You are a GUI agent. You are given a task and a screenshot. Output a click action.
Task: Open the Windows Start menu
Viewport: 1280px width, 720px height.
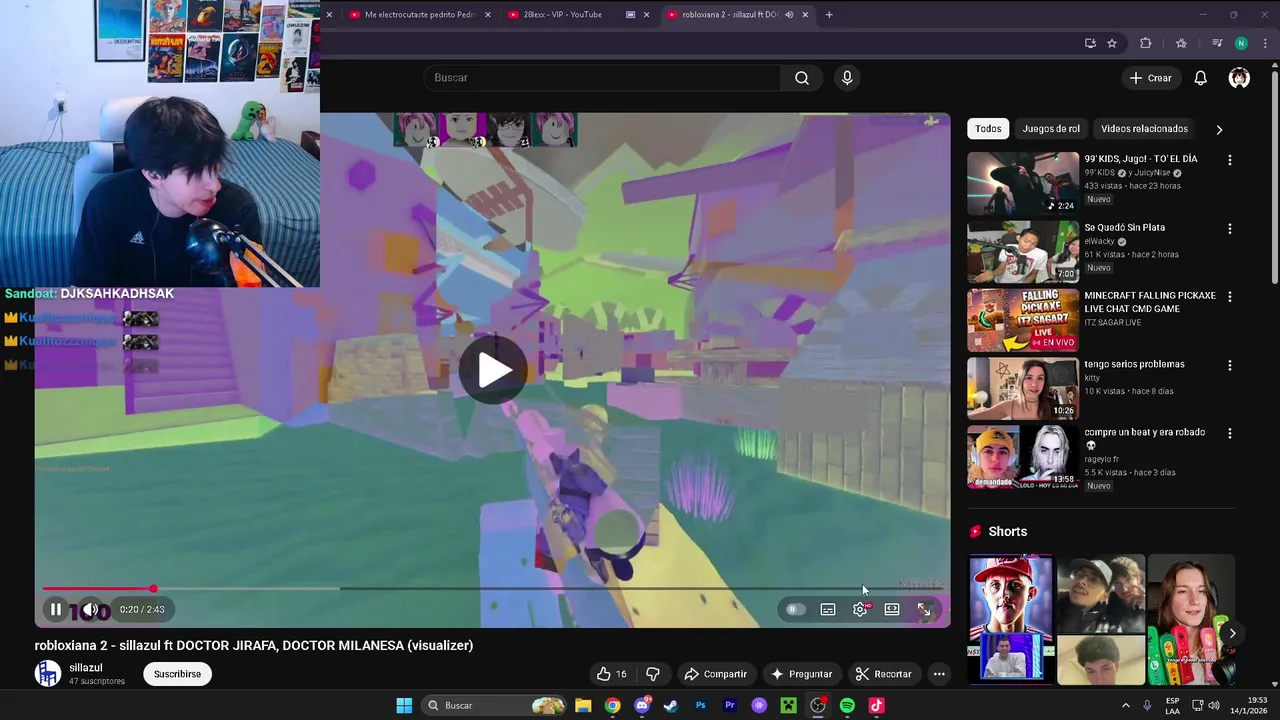[404, 706]
